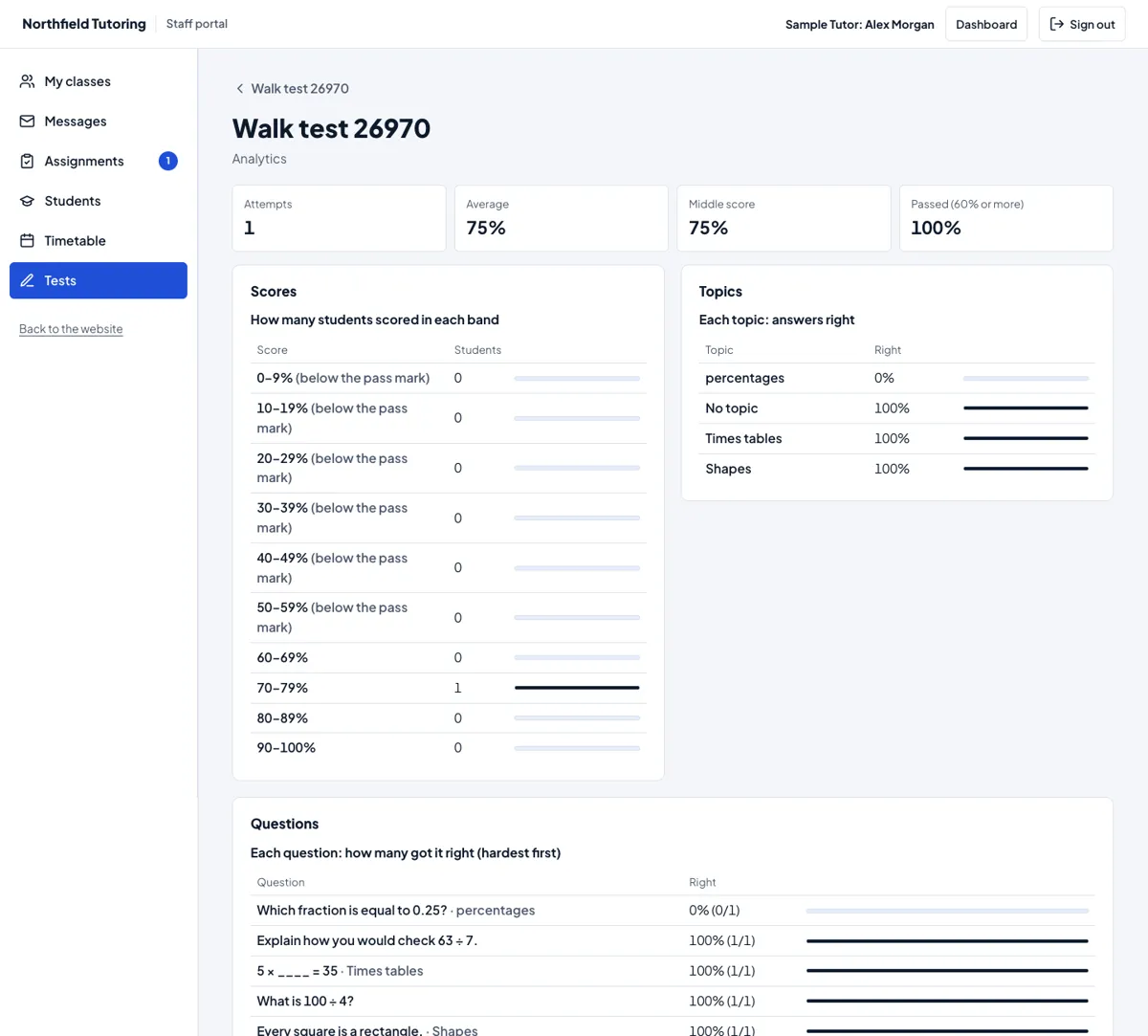Click the Middle score card
Viewport: 1148px width, 1036px height.
tap(784, 218)
